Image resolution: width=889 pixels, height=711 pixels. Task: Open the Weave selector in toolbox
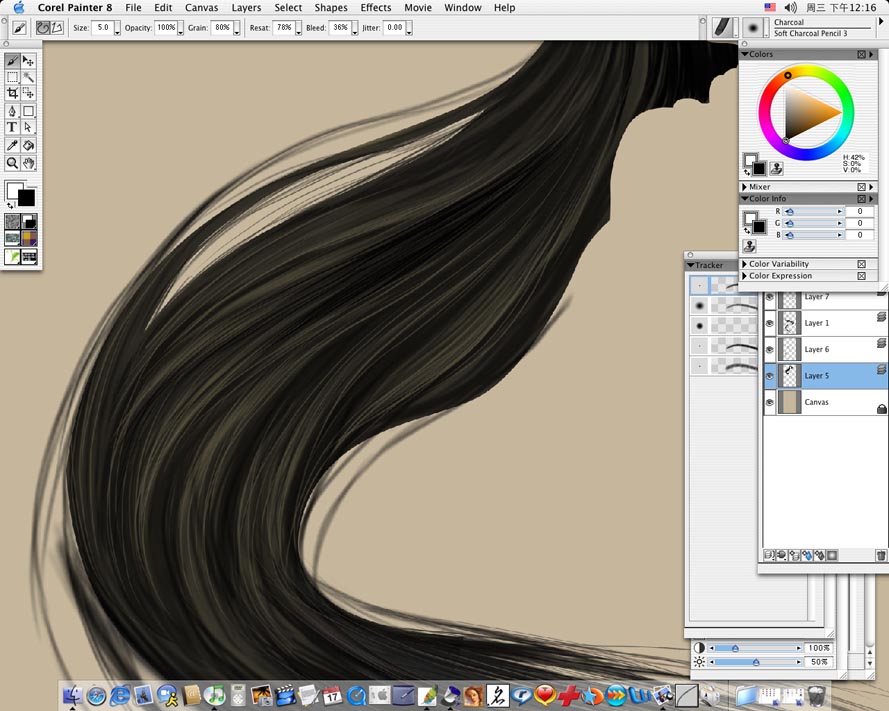(29, 238)
